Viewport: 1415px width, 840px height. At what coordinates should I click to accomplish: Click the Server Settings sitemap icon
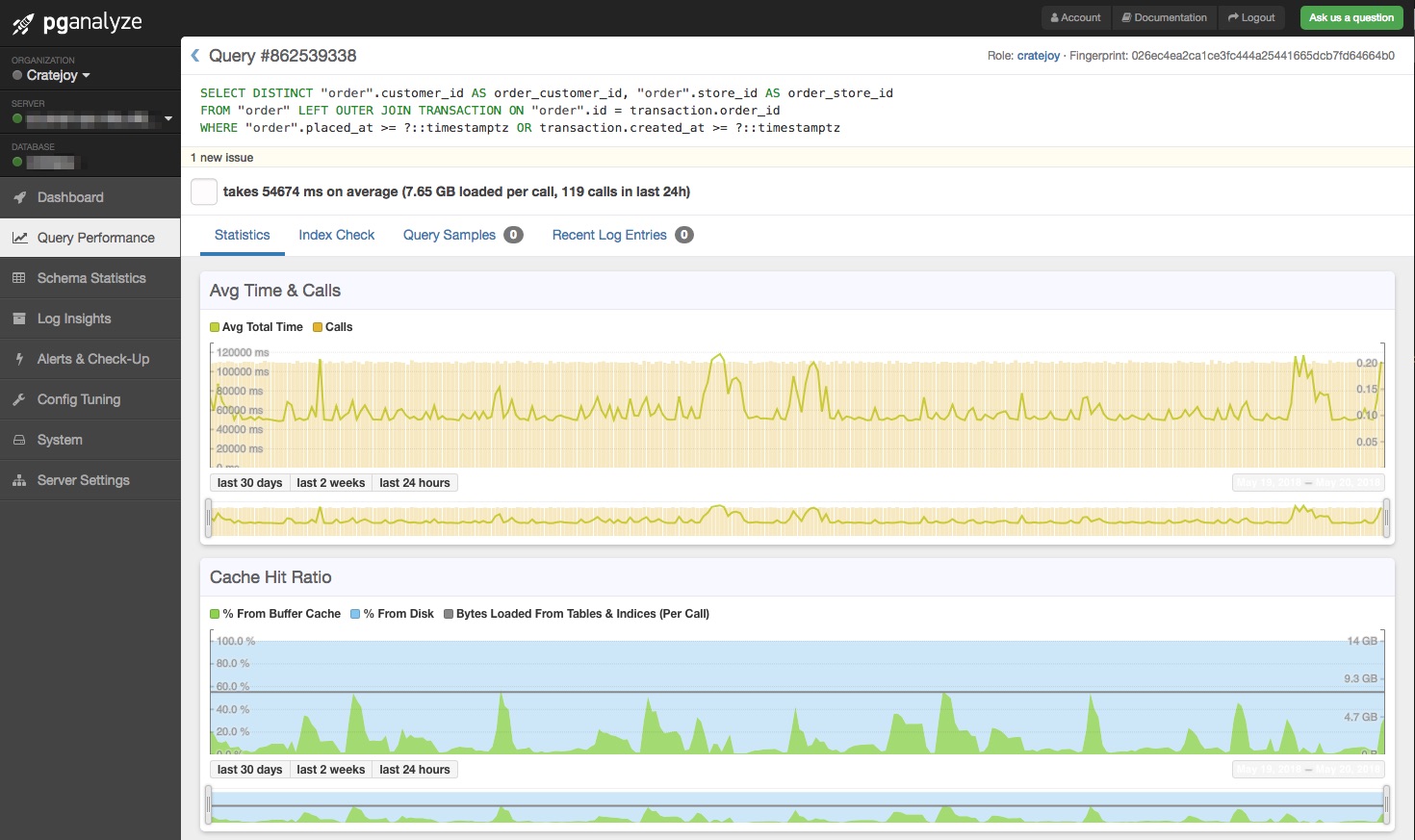click(x=19, y=480)
